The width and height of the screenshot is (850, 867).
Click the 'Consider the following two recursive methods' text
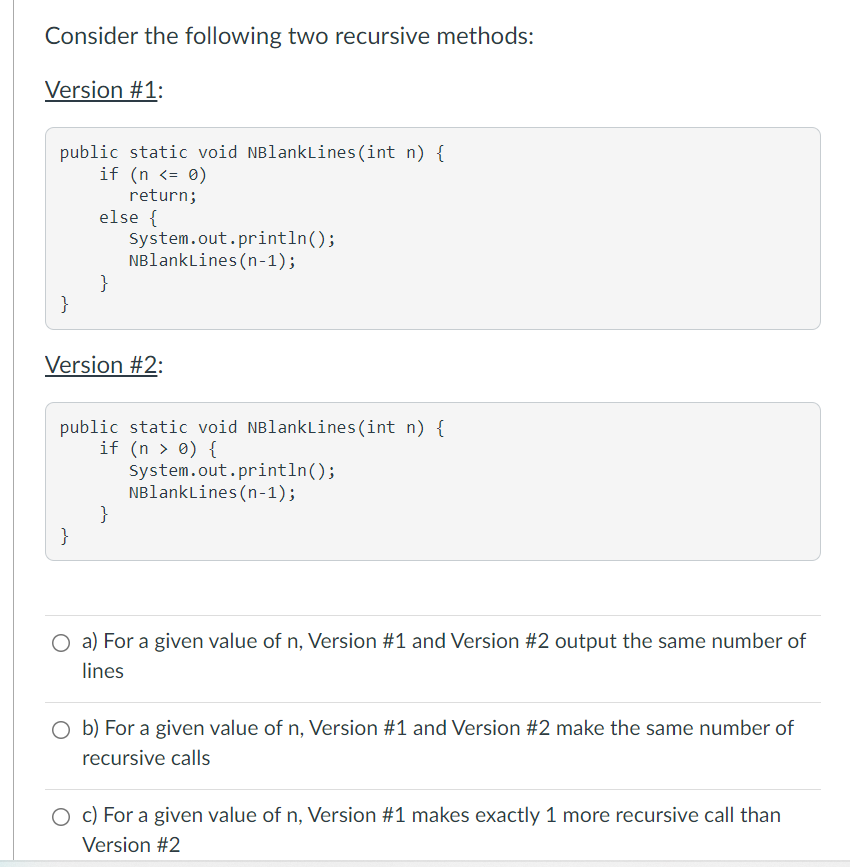click(289, 36)
